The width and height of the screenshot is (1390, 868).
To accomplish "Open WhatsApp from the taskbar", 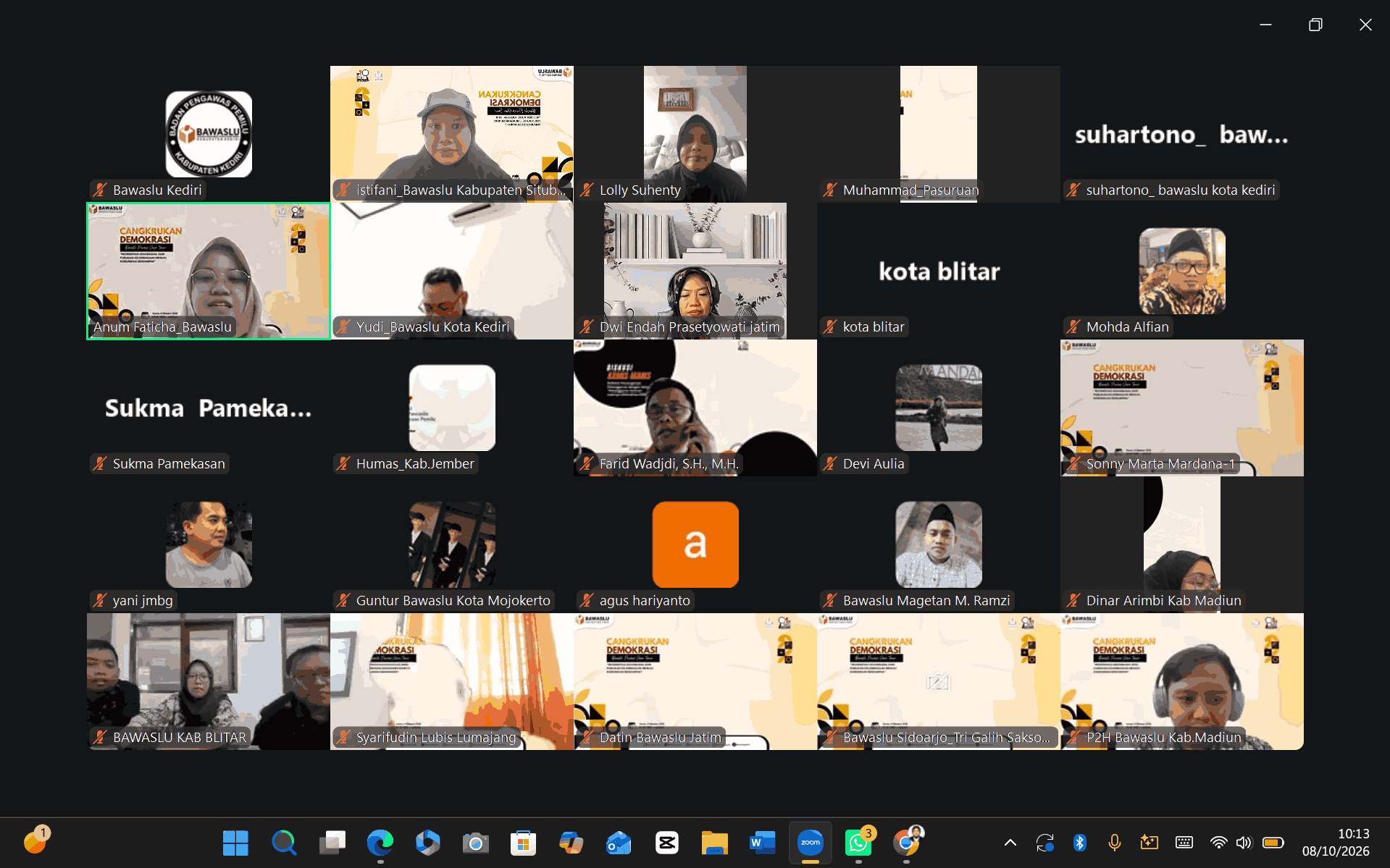I will (858, 843).
